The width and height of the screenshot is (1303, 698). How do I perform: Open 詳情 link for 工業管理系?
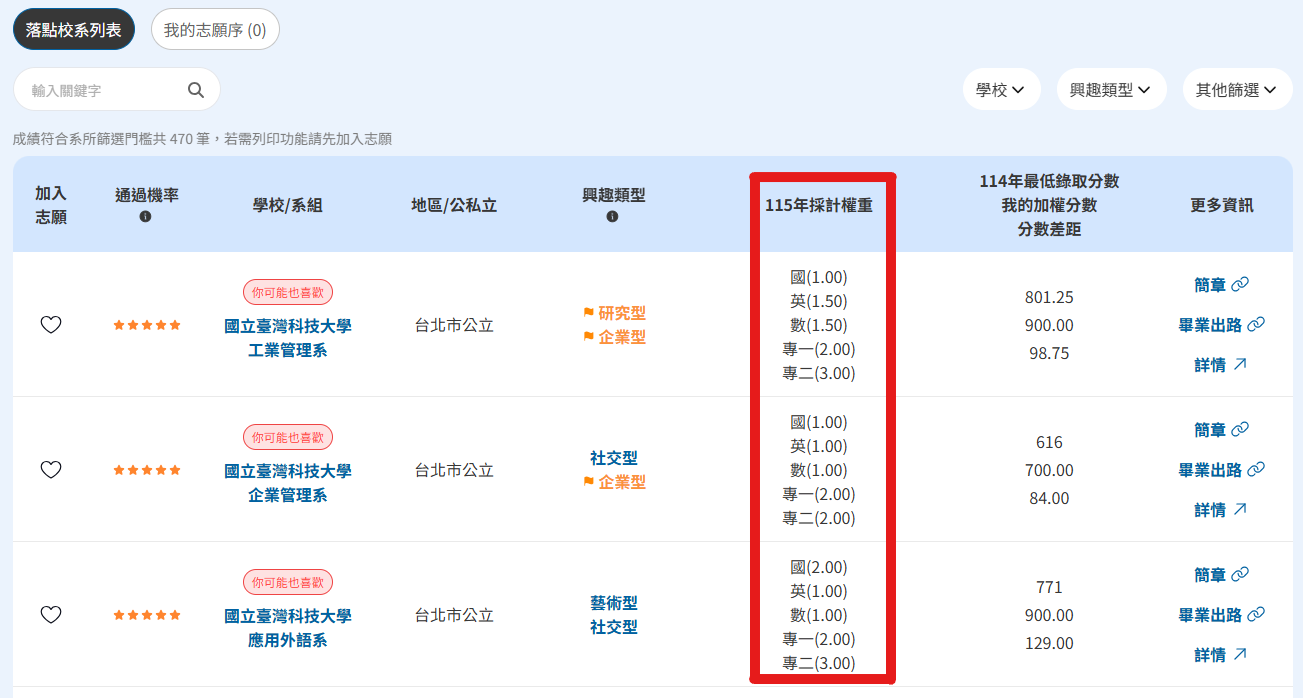coord(1221,365)
